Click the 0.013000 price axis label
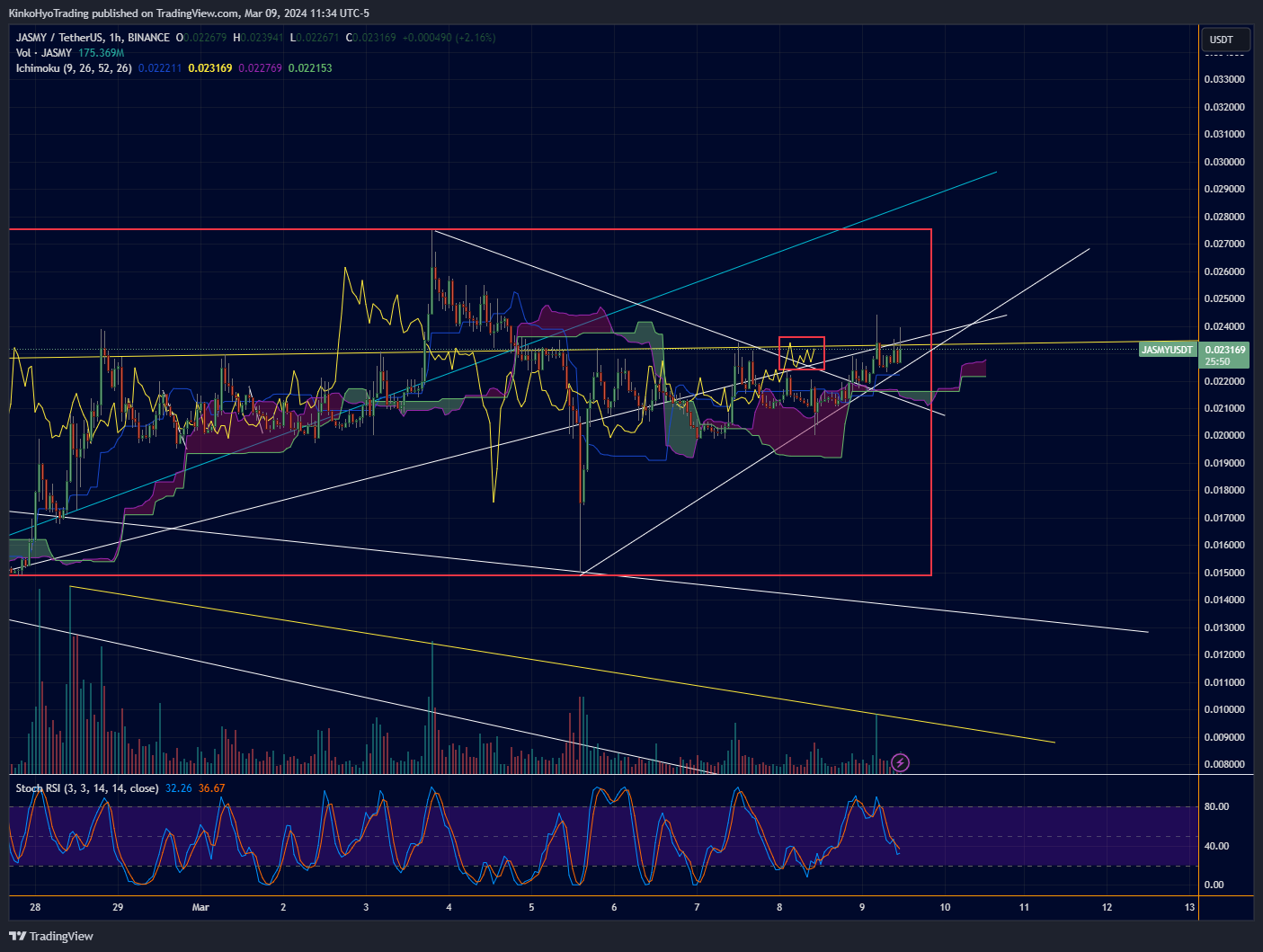 coord(1224,627)
